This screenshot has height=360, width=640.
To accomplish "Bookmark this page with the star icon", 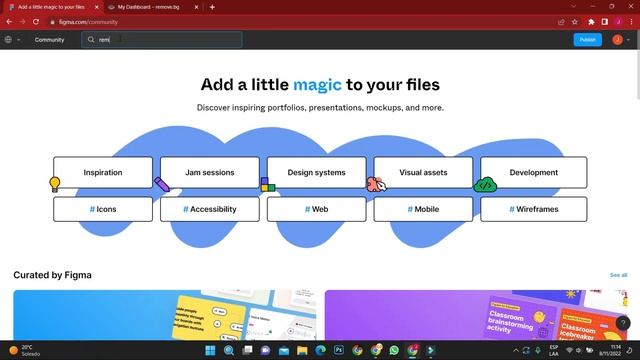I will point(575,22).
